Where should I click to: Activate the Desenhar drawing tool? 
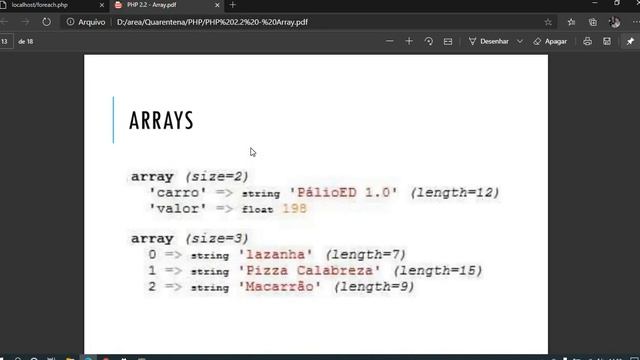tap(489, 41)
